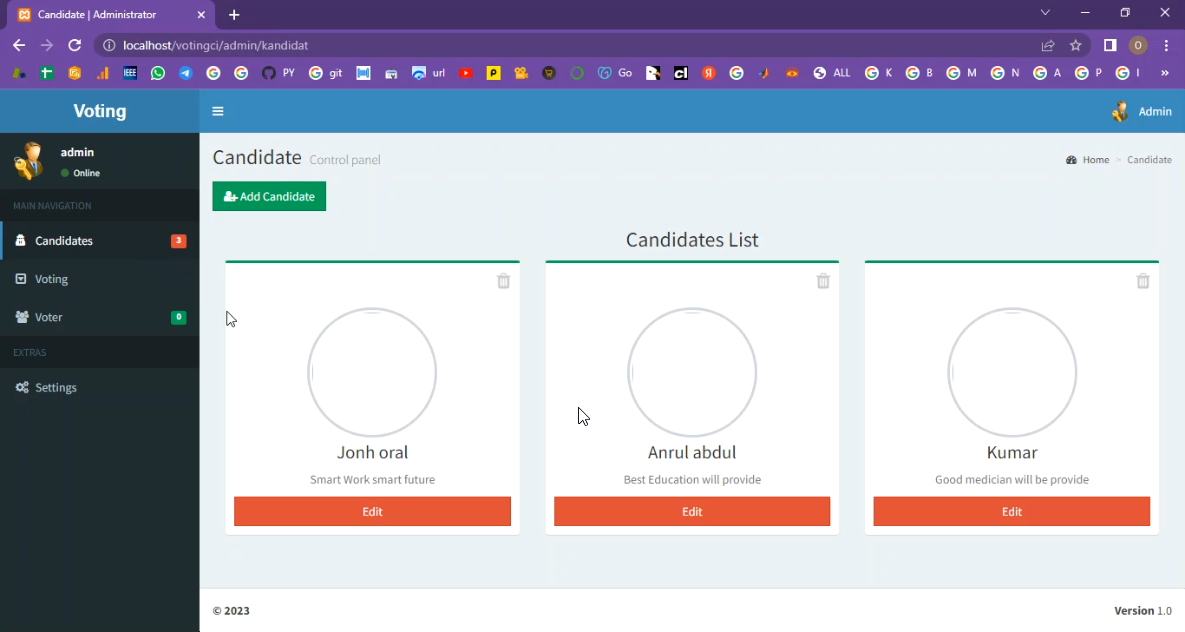
Task: Select Kumar's circular profile photo
Action: 1012,372
